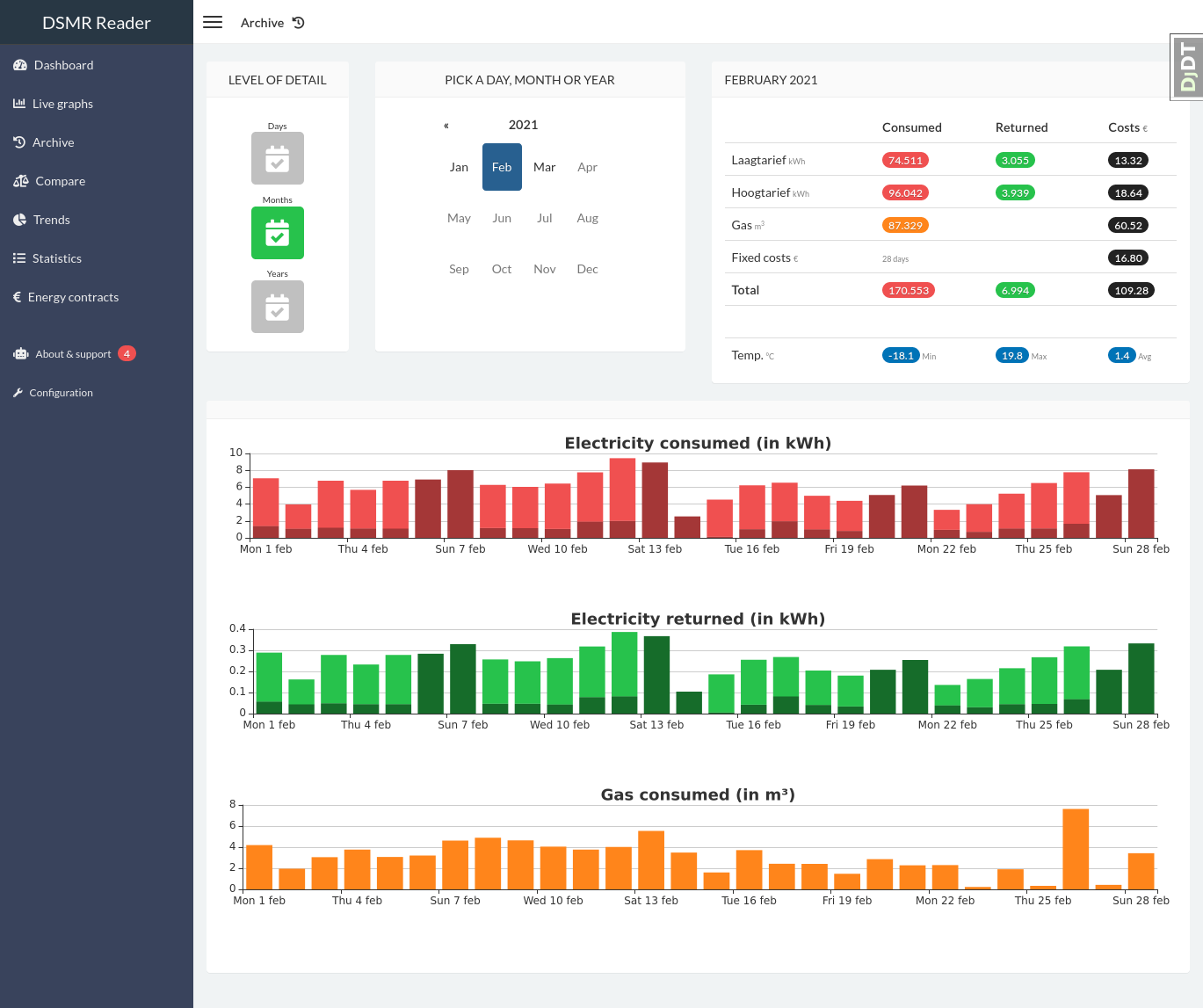Go to previous year with « arrow
Image resolution: width=1203 pixels, height=1008 pixels.
[446, 126]
